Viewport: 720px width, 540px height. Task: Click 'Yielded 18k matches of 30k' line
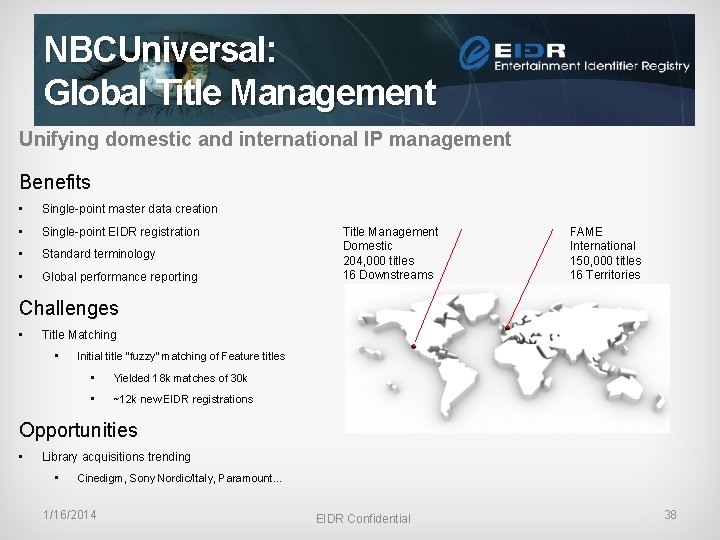180,378
